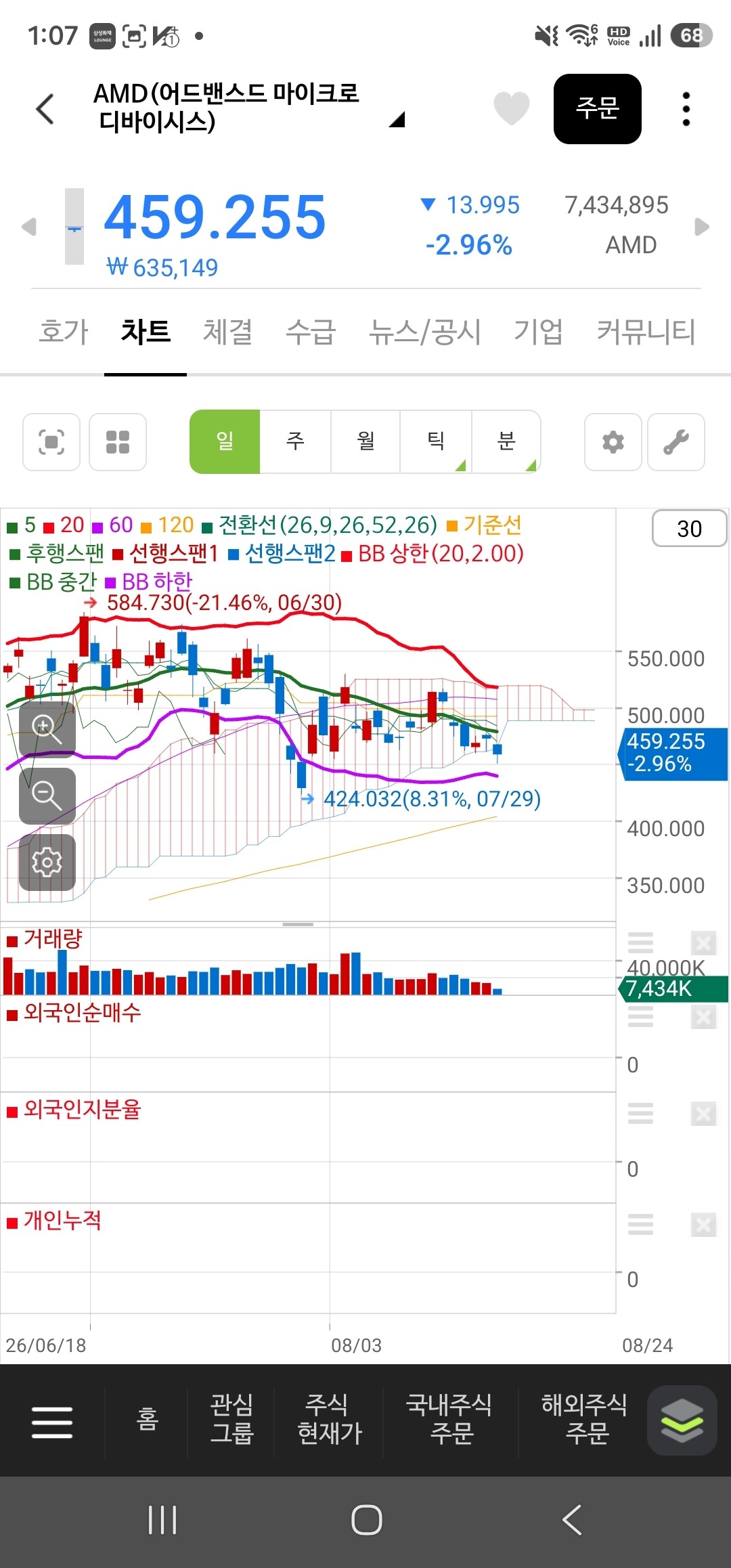Image resolution: width=731 pixels, height=1568 pixels.
Task: Go to 홈 in bottom bar
Action: point(147,1419)
